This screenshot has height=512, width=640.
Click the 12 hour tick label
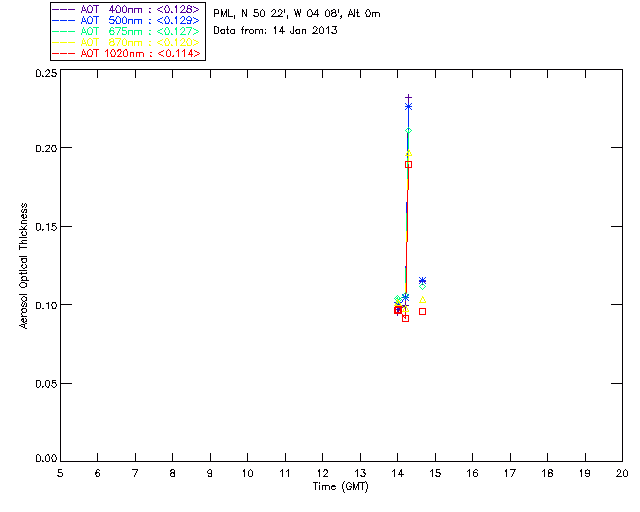click(322, 473)
